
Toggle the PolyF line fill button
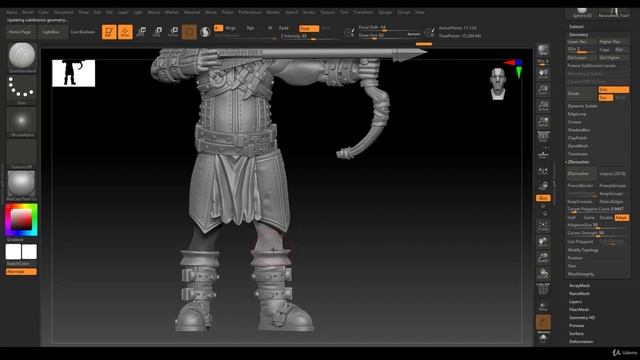[x=543, y=289]
